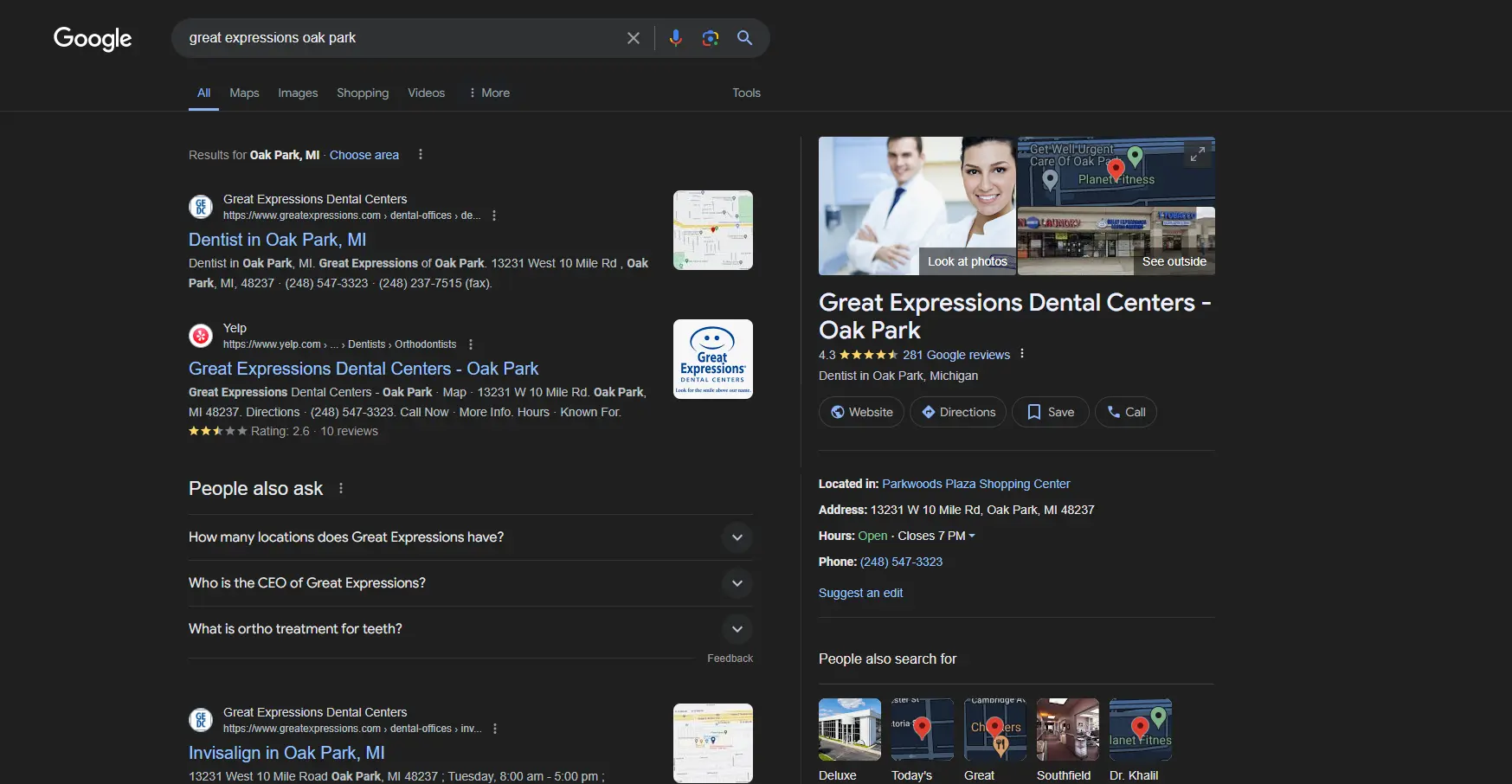Open Yelp 'Great Expressions Dental Centers - Oak Park' link
Viewport: 1512px width, 784px height.
point(364,369)
